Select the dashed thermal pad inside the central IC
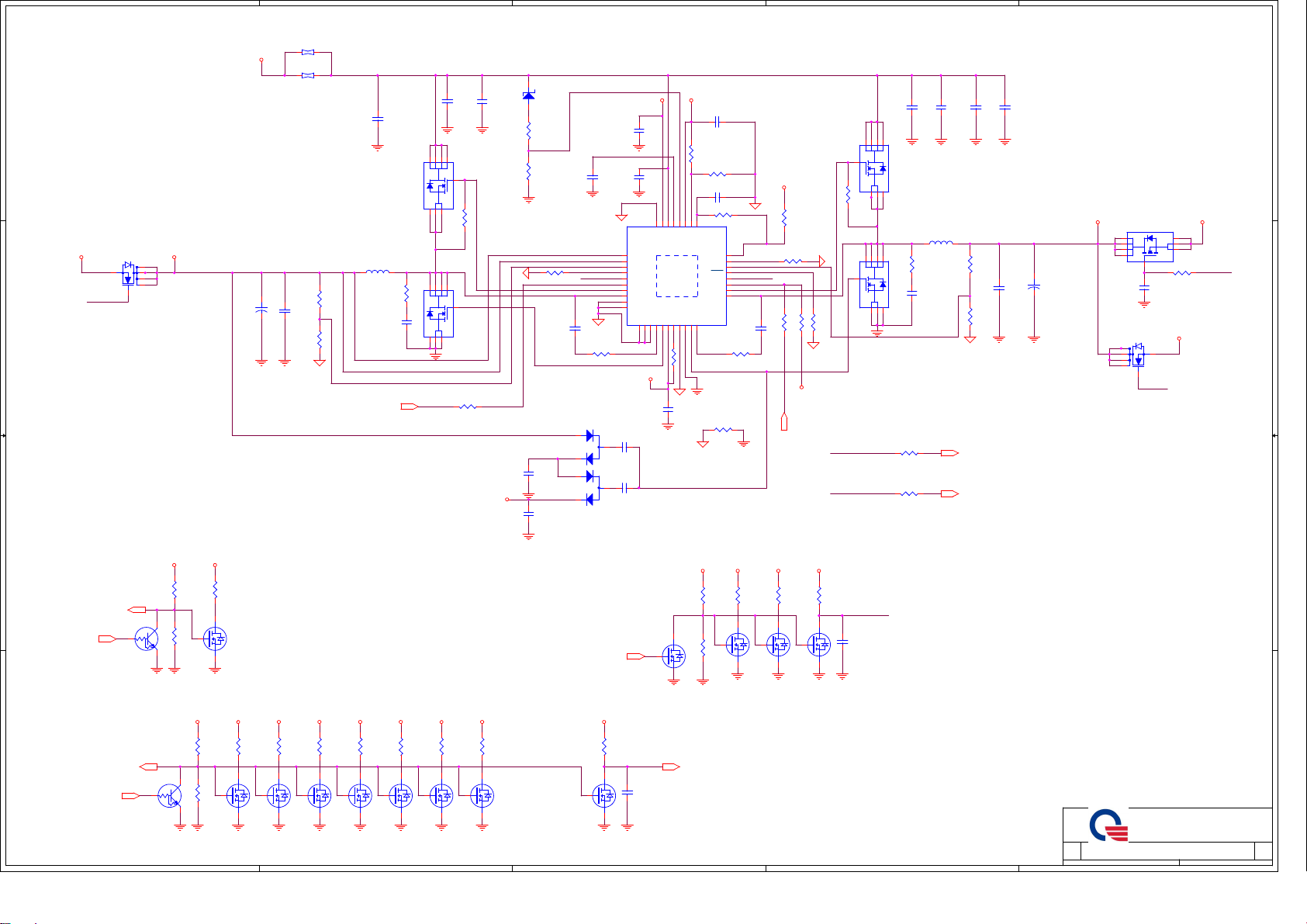This screenshot has width=1307, height=924. point(676,275)
